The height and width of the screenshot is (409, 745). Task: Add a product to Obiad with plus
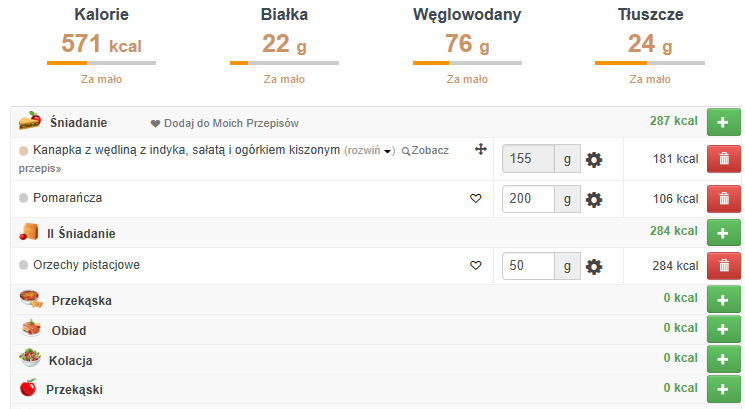point(722,330)
